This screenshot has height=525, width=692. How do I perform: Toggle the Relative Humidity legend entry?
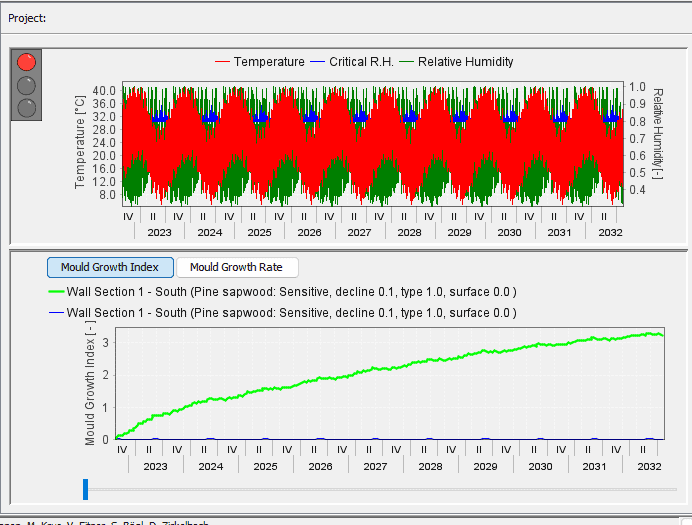456,62
